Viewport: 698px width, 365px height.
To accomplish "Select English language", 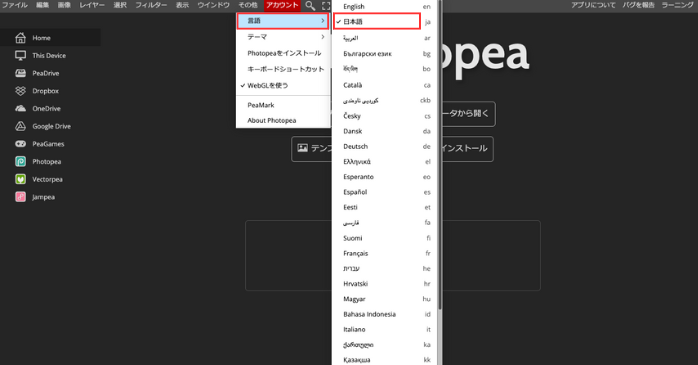I will tap(385, 7).
